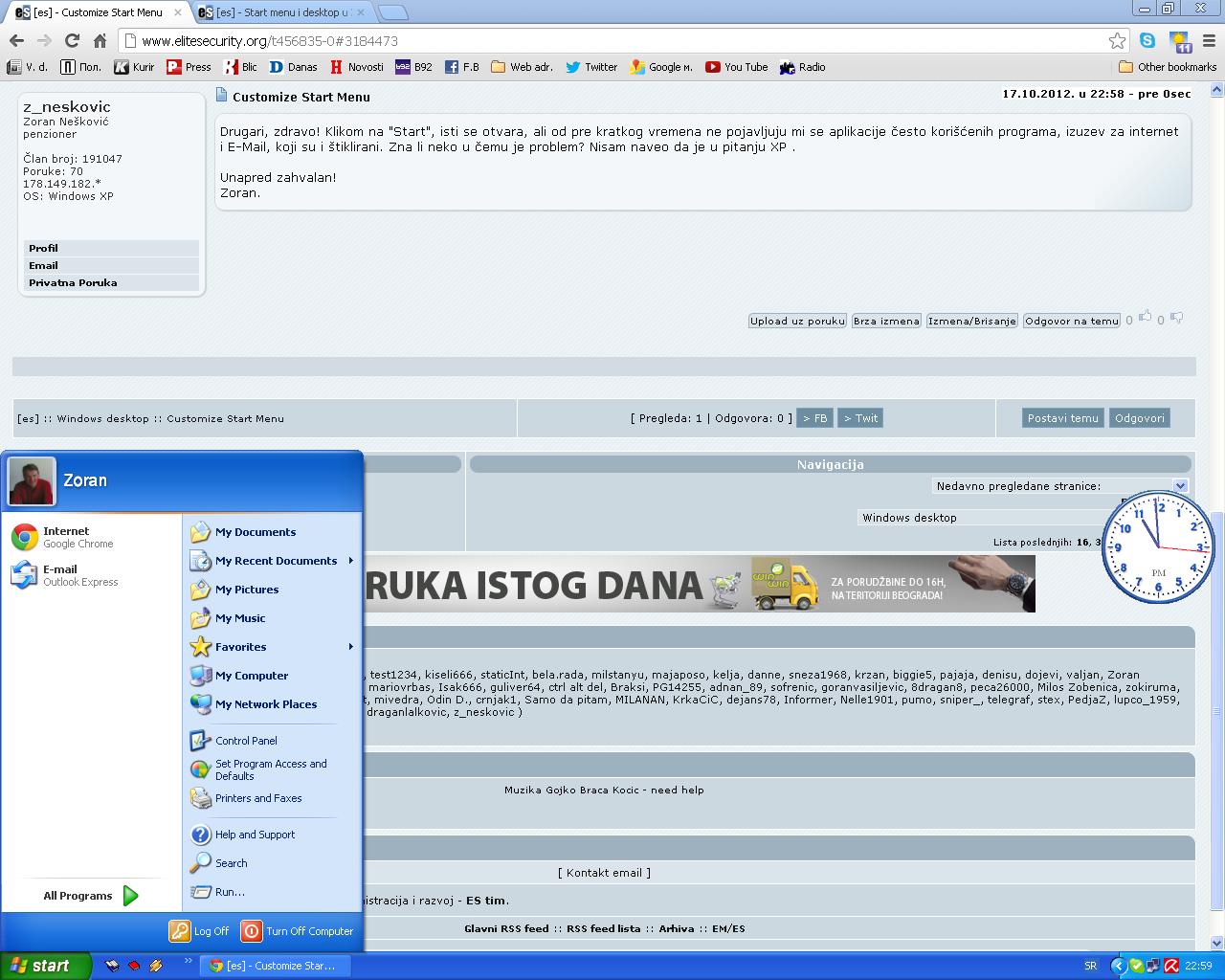Reload the page with the refresh icon
The image size is (1225, 980).
click(72, 40)
